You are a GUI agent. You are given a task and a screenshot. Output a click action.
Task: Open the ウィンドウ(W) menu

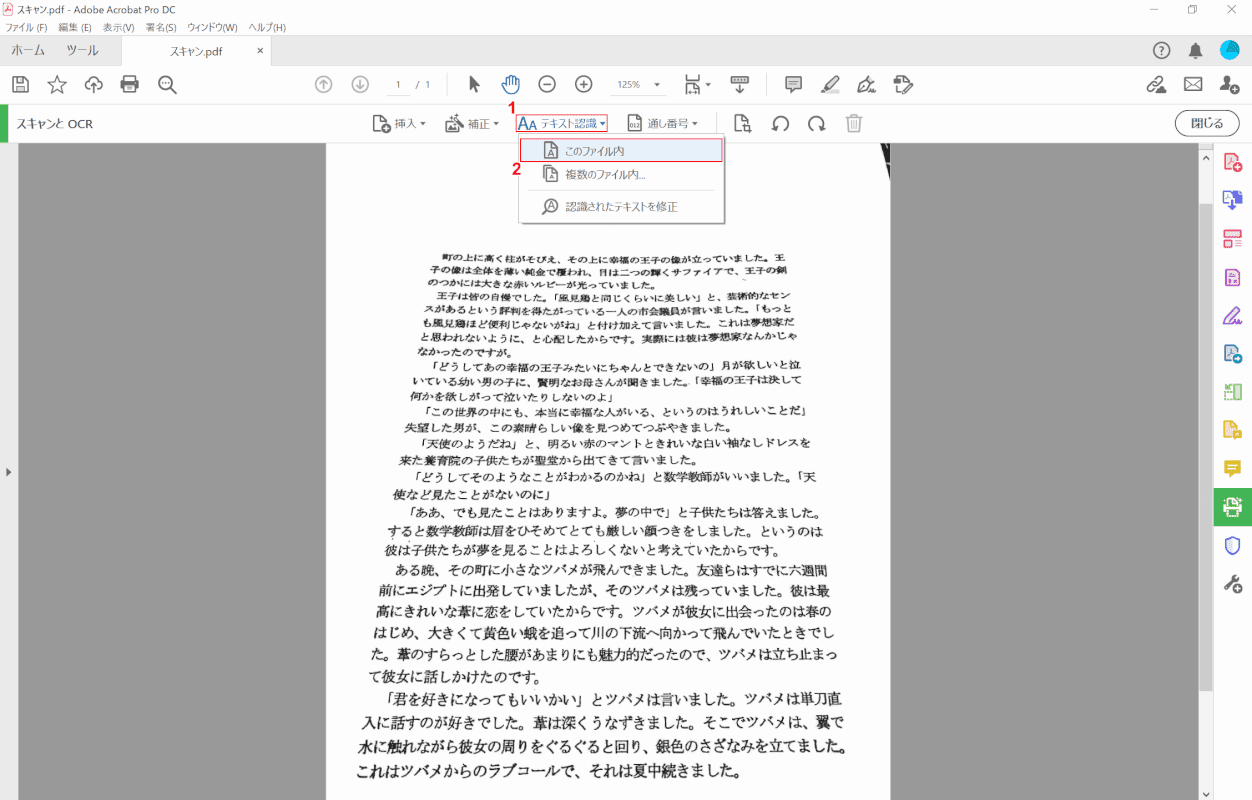[212, 27]
